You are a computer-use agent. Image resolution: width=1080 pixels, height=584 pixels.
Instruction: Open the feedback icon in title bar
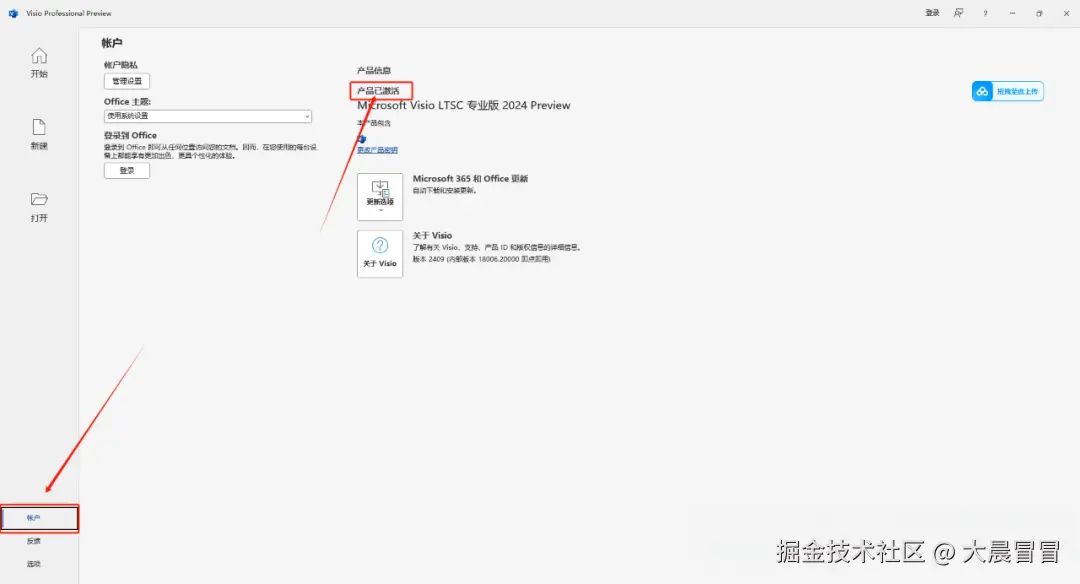tap(958, 13)
